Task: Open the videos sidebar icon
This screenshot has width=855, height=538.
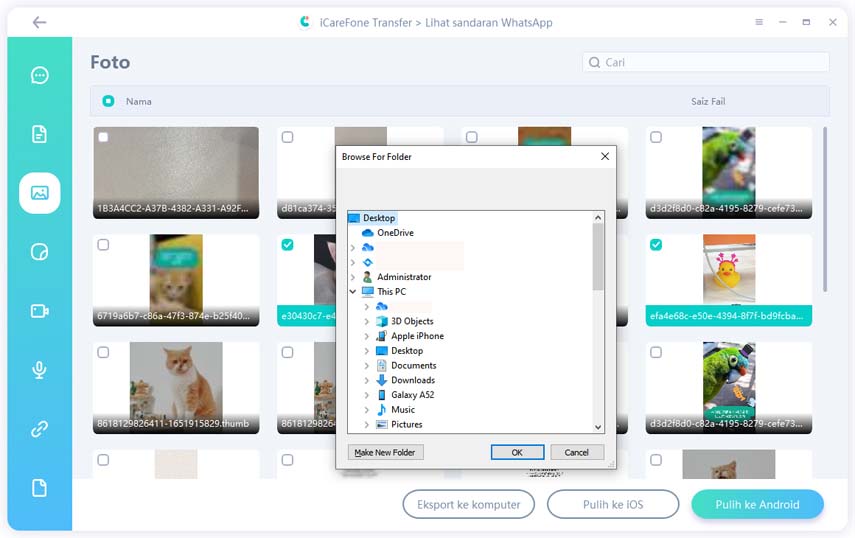Action: click(x=39, y=311)
